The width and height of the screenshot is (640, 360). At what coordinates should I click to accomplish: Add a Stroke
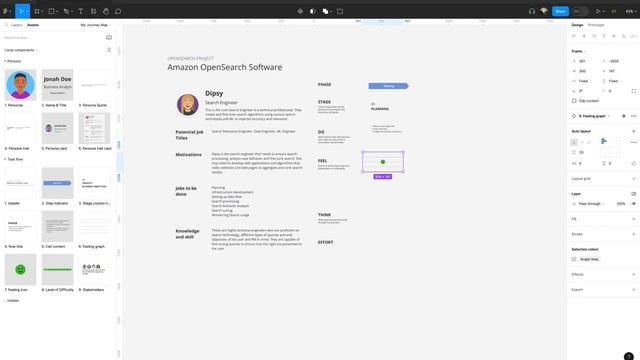[633, 234]
